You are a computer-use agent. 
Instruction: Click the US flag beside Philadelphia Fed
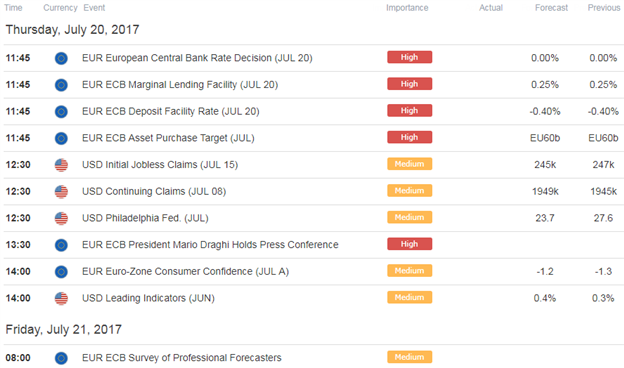pos(61,218)
